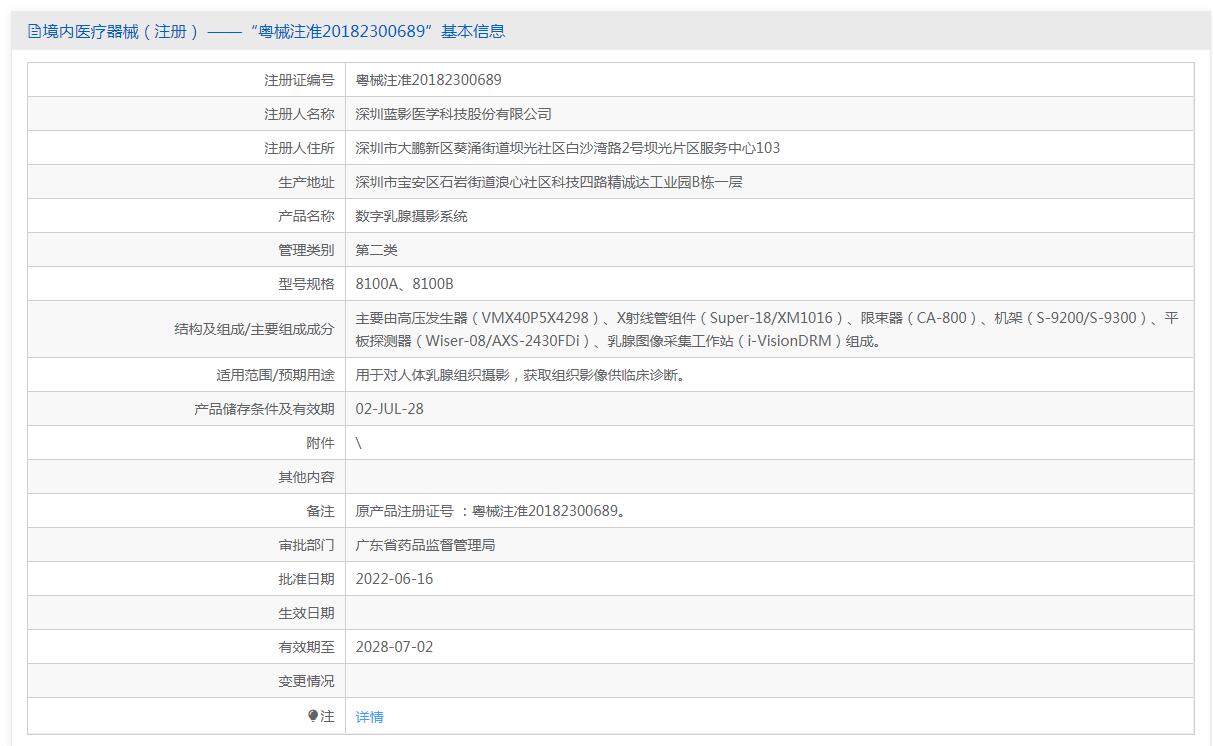Select the approval date 2022-06-16

[394, 579]
